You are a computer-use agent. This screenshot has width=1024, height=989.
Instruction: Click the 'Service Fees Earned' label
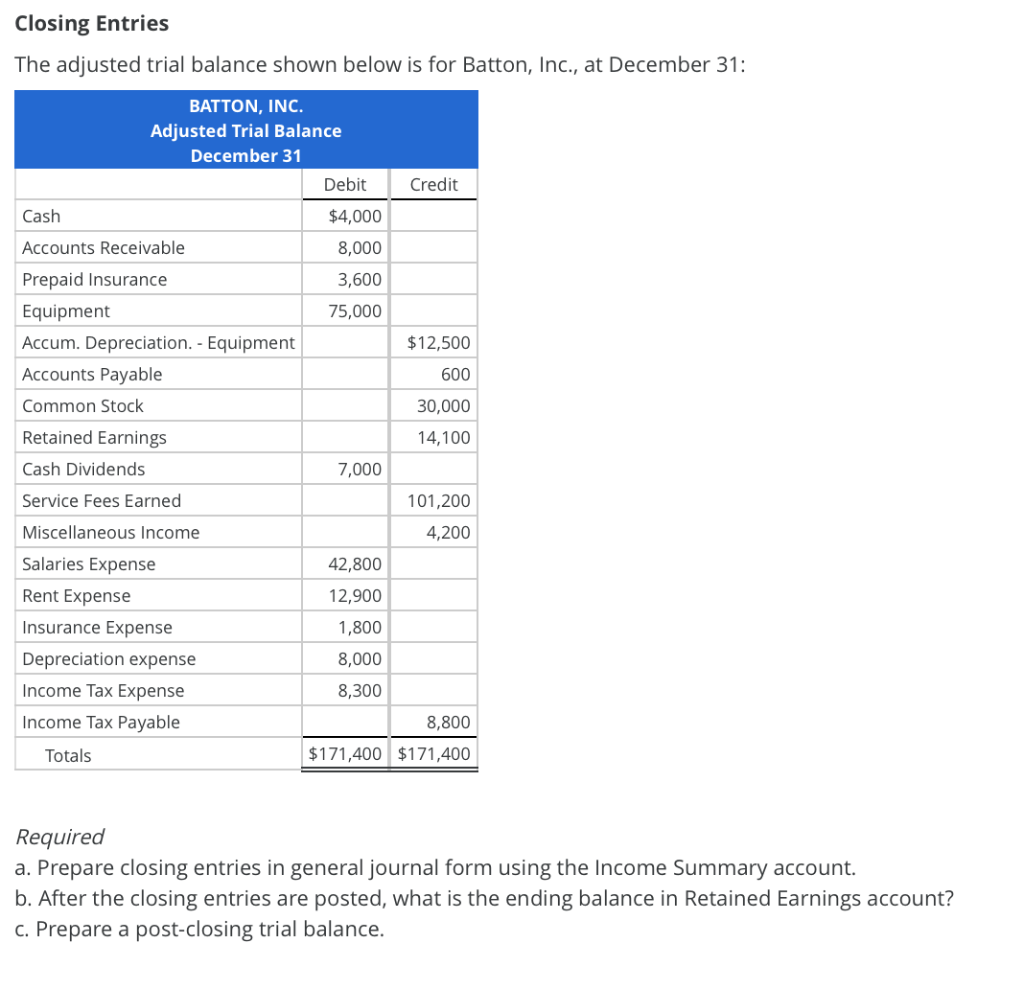coord(101,501)
